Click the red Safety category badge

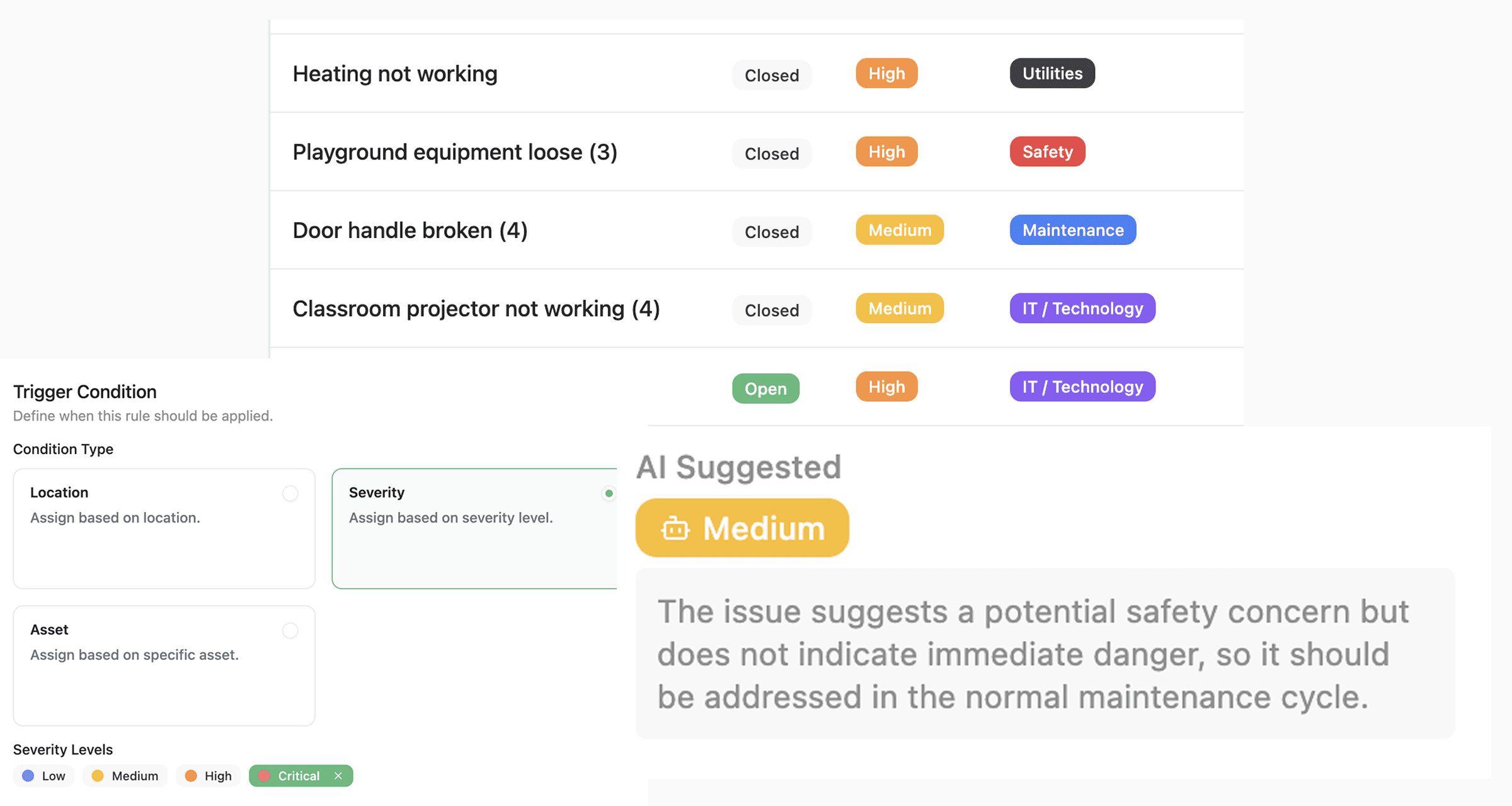[1047, 152]
